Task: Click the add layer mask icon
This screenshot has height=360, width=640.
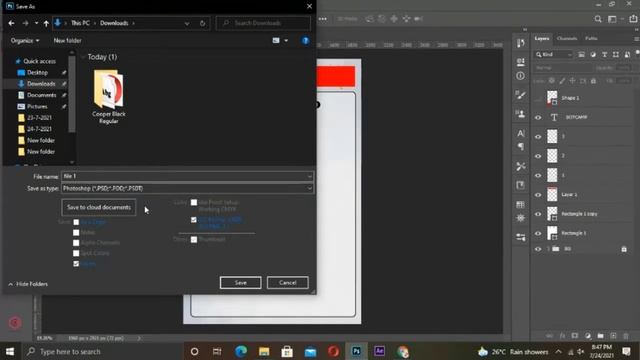Action: tap(575, 336)
